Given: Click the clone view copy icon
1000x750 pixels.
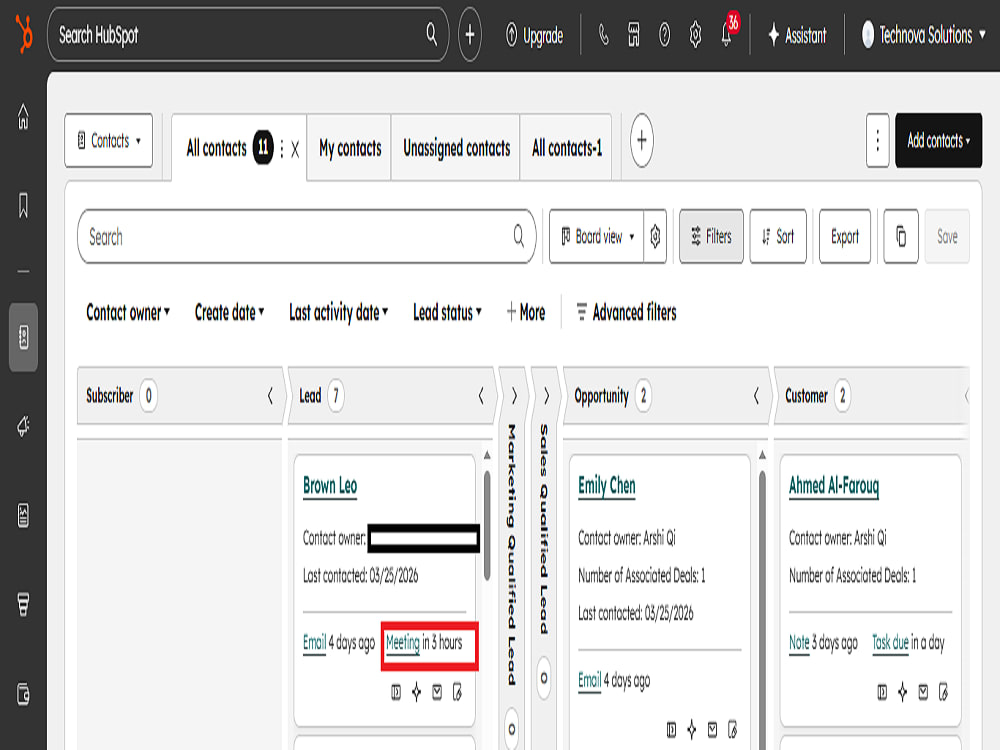Looking at the screenshot, I should tap(901, 237).
